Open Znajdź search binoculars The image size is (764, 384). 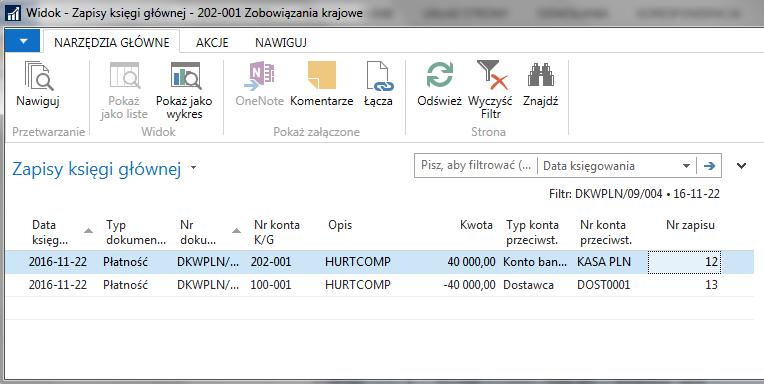pos(540,84)
